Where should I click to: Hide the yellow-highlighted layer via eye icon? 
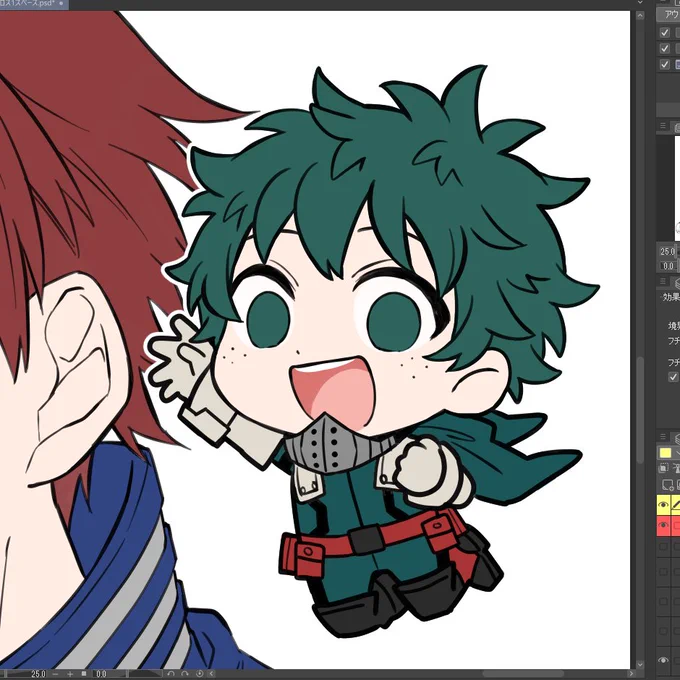tap(664, 504)
